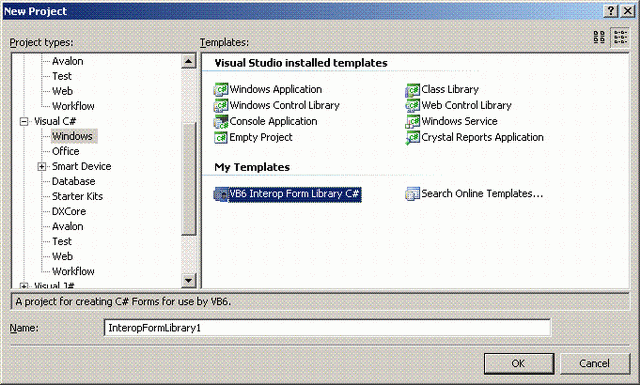Viewport: 640px width, 385px height.
Task: Select Database project type
Action: (x=73, y=181)
